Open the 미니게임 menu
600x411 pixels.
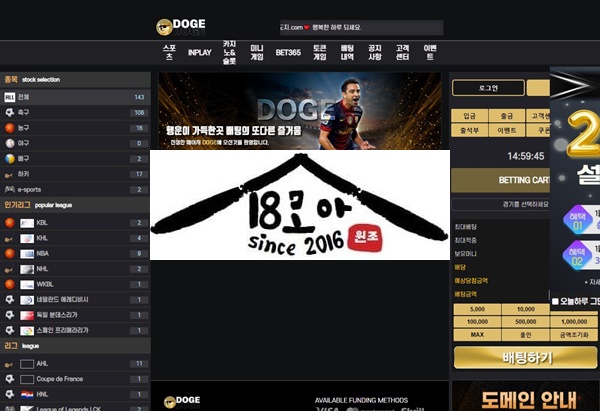click(257, 52)
